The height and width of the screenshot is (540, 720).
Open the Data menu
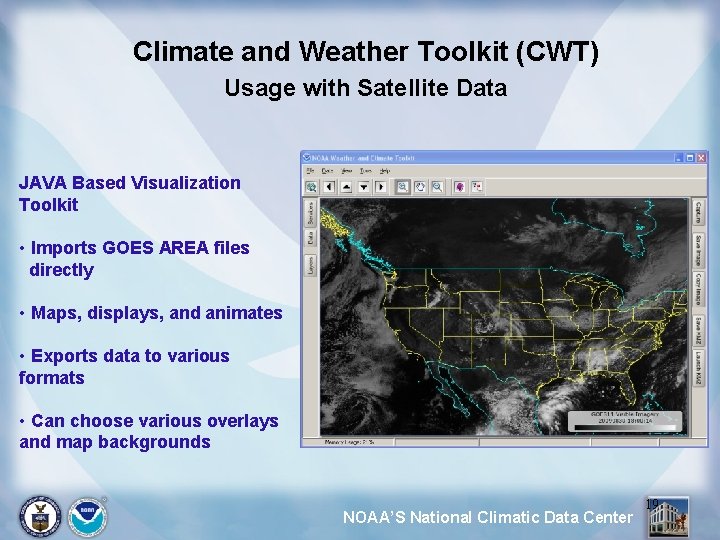click(327, 171)
